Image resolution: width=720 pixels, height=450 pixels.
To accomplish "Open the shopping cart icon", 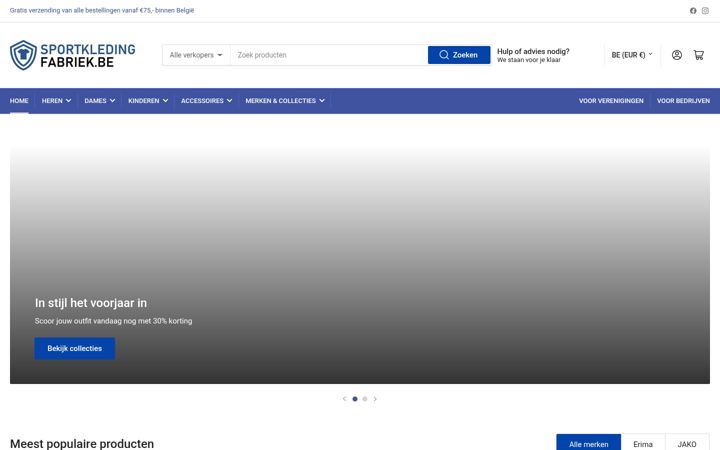I will click(x=698, y=55).
